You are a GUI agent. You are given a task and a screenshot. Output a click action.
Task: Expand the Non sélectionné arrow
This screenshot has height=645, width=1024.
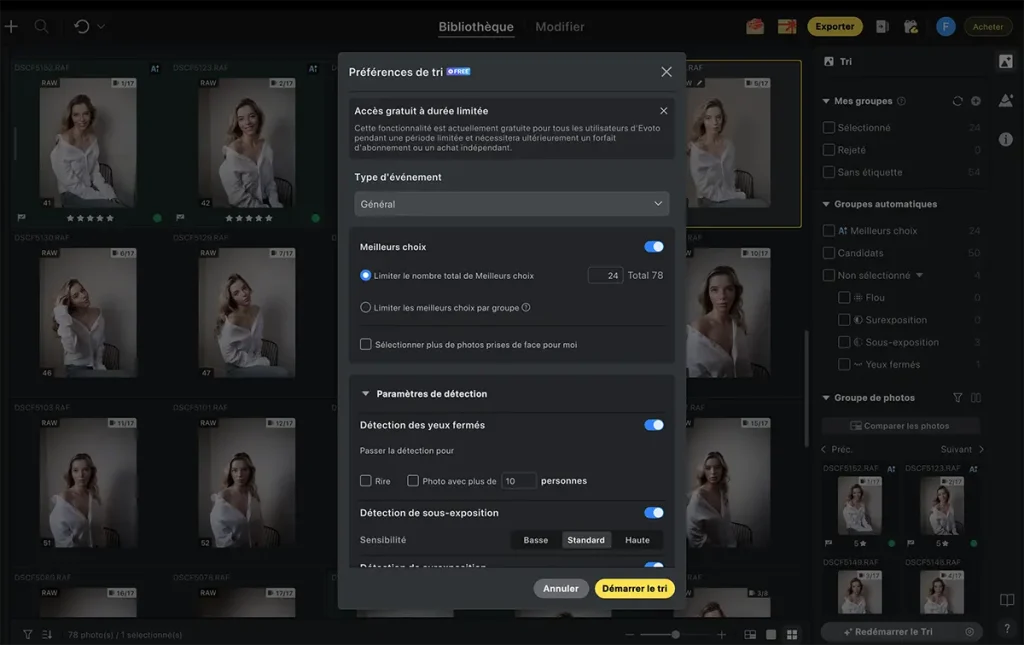tap(920, 275)
